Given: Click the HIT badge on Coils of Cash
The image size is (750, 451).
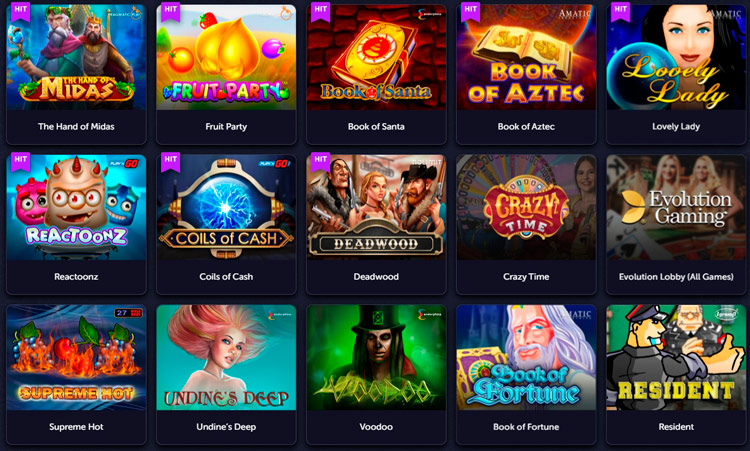Looking at the screenshot, I should (x=171, y=161).
